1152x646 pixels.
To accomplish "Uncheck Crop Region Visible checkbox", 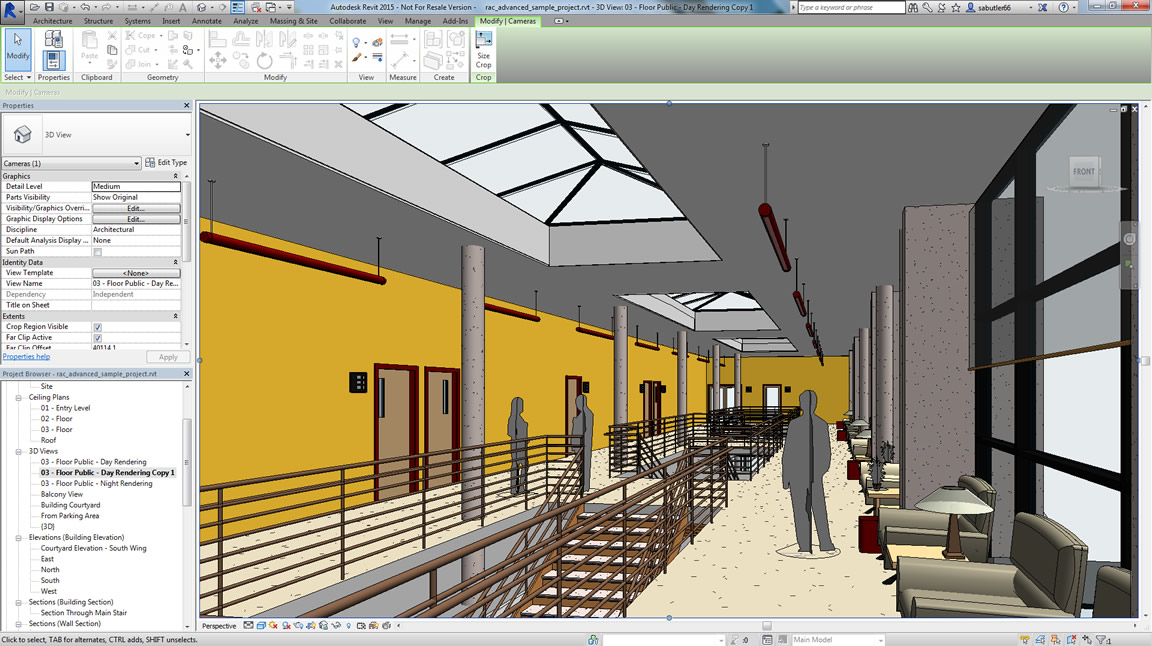I will point(98,327).
